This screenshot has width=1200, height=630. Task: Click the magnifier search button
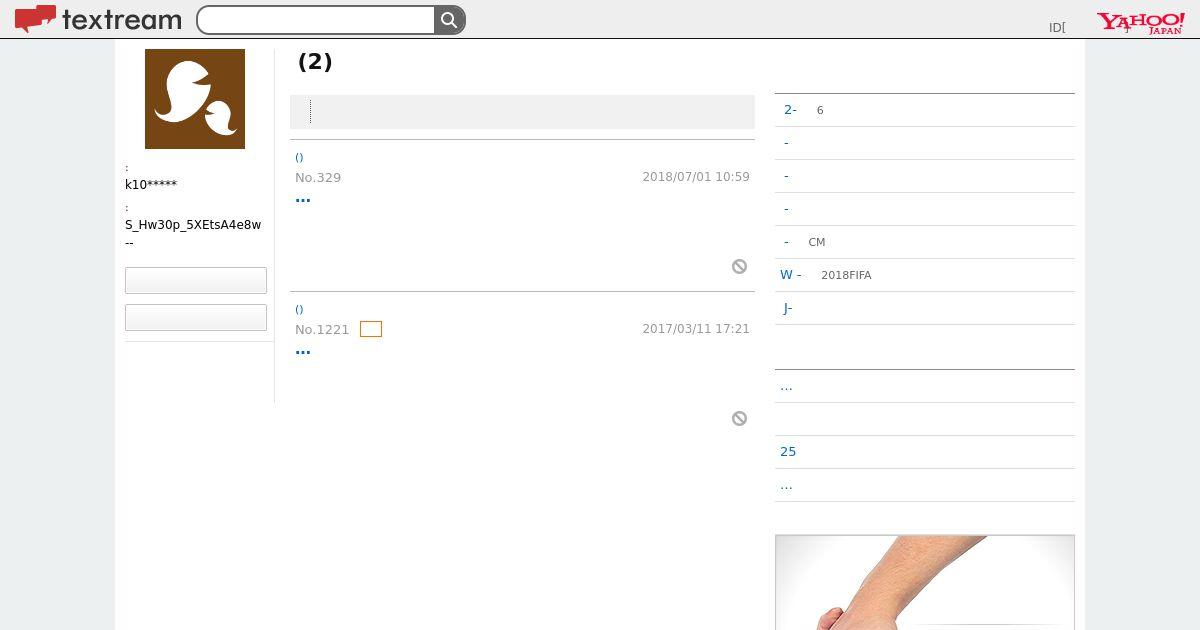point(450,20)
